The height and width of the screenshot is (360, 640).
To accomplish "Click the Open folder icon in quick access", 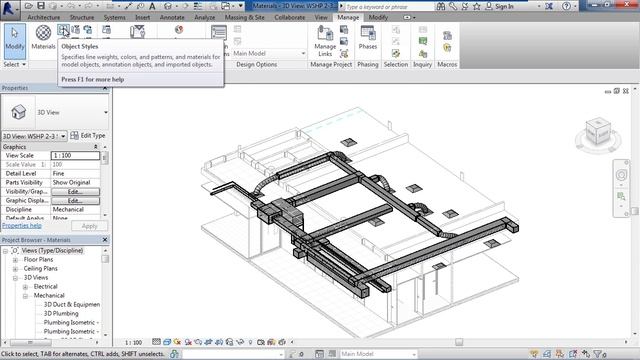I will pyautogui.click(x=29, y=6).
